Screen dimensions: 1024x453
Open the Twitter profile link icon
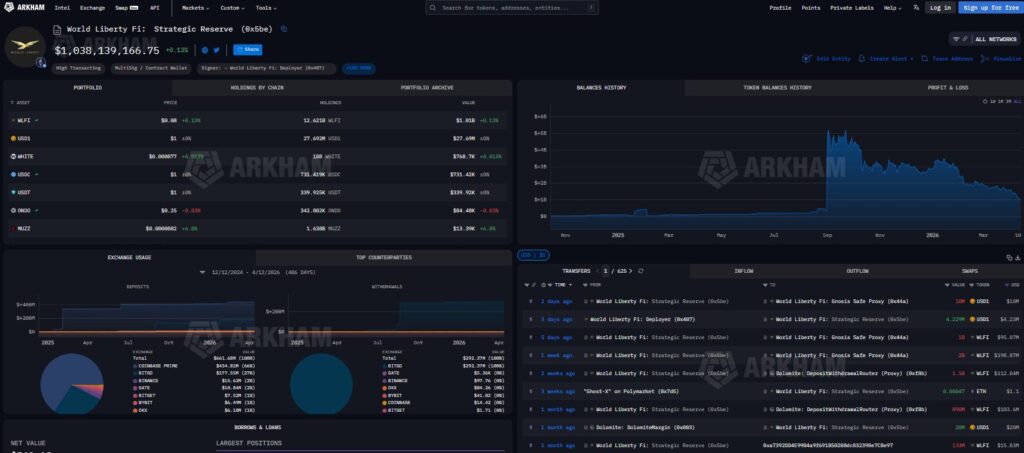[216, 49]
